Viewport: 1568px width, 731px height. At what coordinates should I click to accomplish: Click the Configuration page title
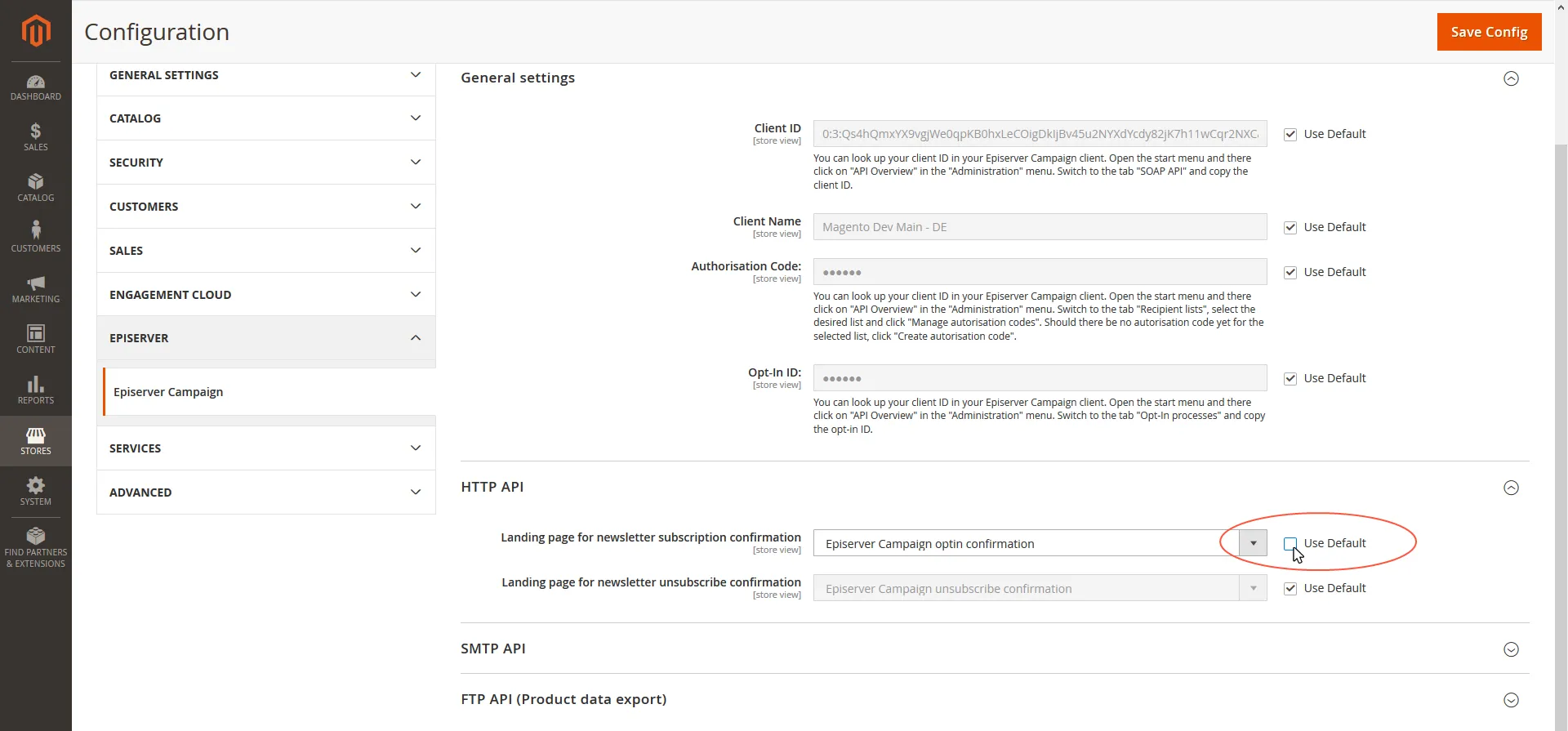(x=157, y=32)
